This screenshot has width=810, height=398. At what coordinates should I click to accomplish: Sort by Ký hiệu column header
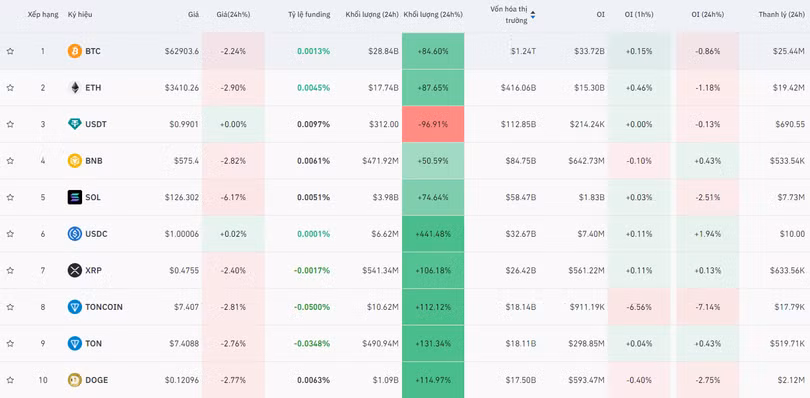pyautogui.click(x=79, y=14)
